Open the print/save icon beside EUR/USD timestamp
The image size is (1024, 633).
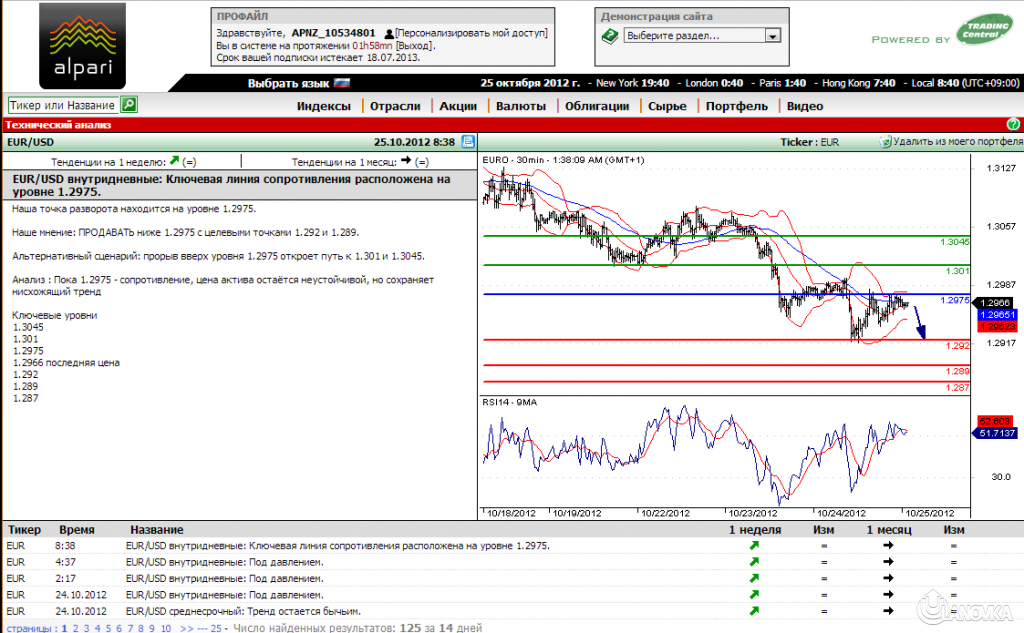pos(467,141)
